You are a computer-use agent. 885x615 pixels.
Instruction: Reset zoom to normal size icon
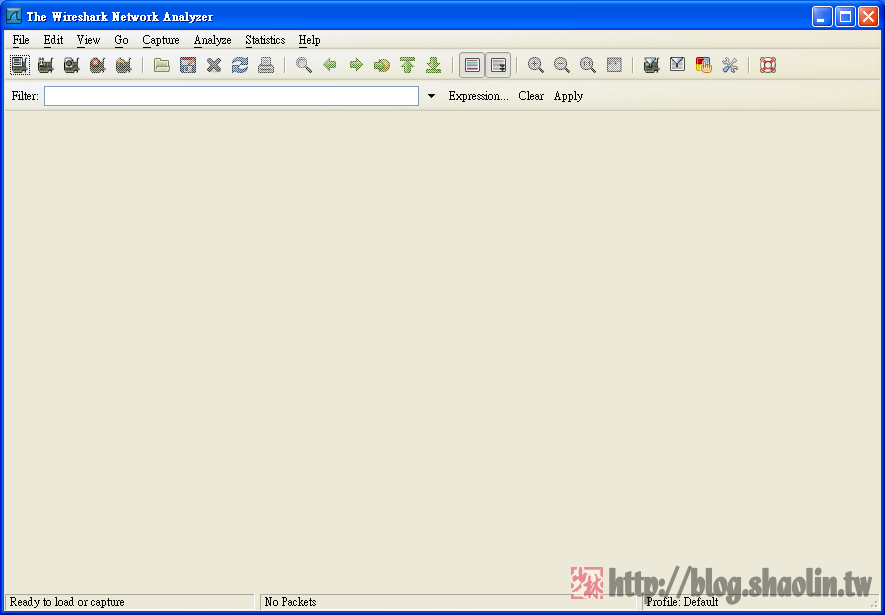tap(588, 65)
